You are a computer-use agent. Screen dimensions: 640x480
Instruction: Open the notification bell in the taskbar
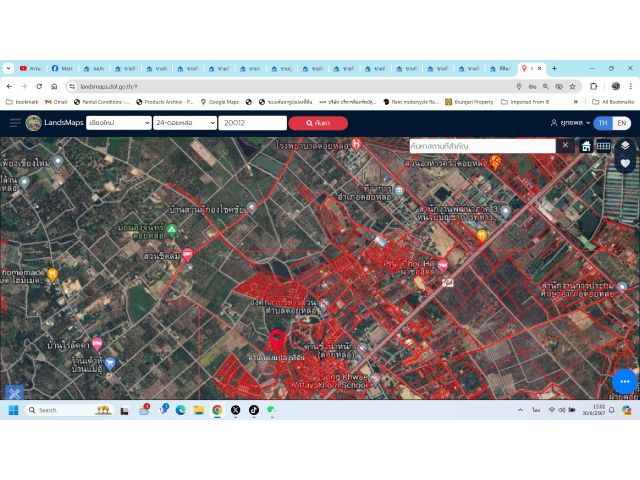click(x=611, y=410)
